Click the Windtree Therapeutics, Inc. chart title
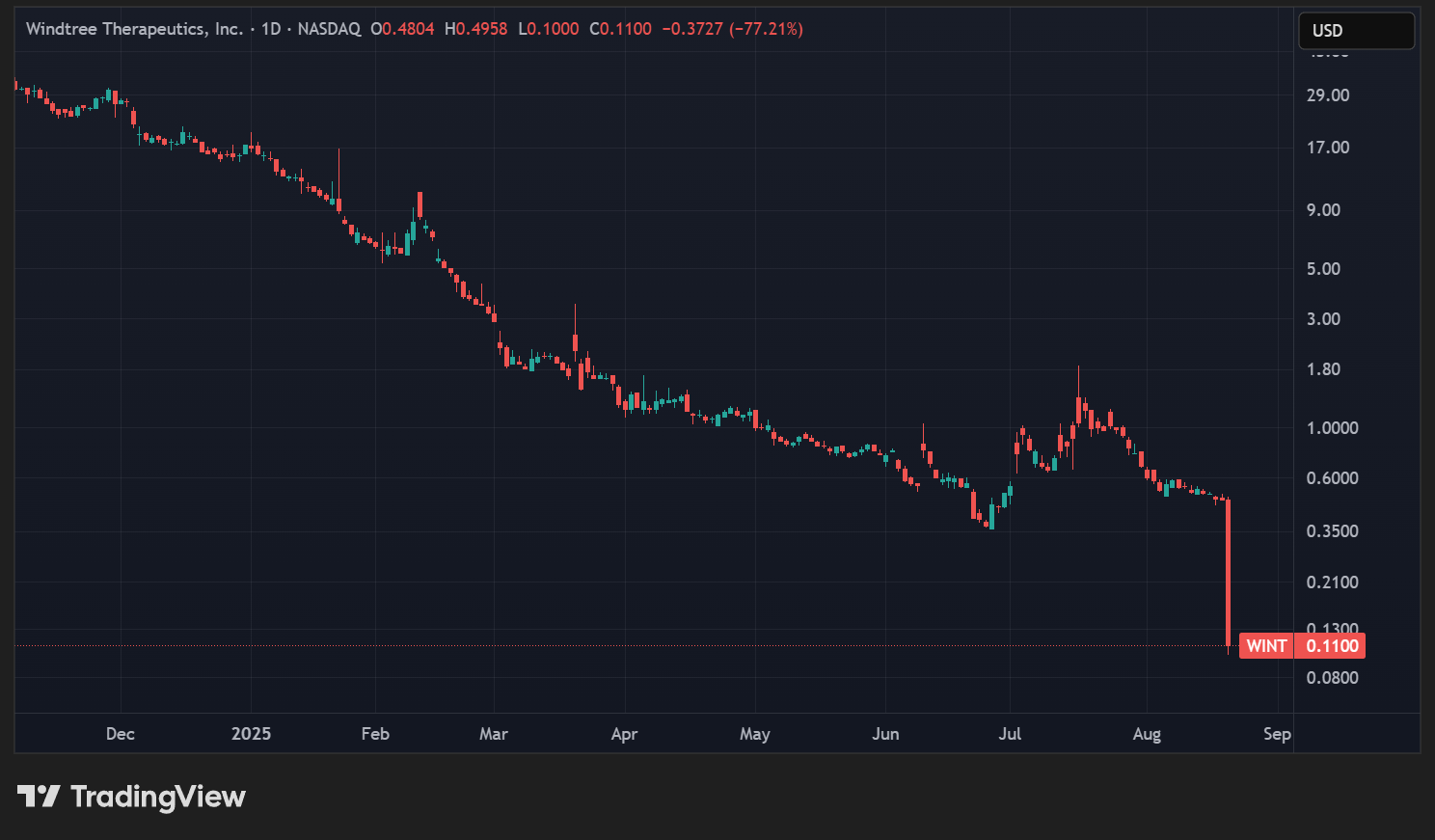The height and width of the screenshot is (840, 1435). (134, 29)
